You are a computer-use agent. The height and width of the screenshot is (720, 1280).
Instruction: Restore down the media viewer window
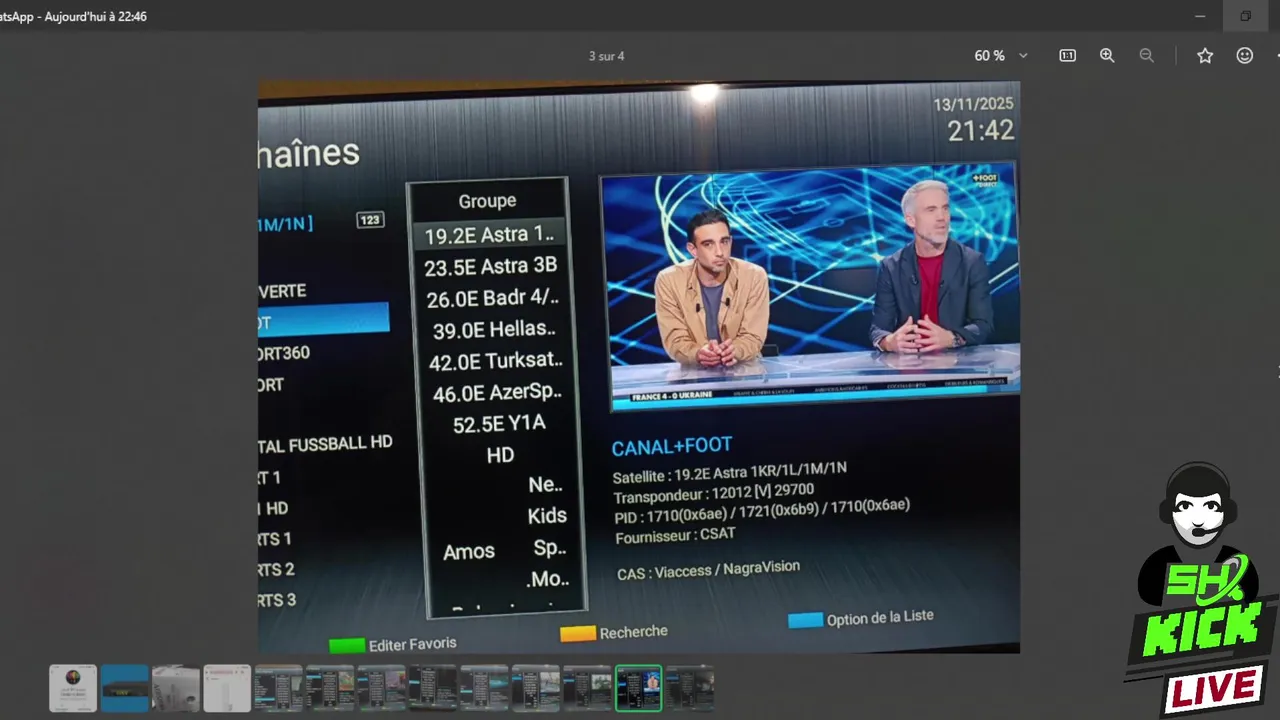click(x=1245, y=16)
